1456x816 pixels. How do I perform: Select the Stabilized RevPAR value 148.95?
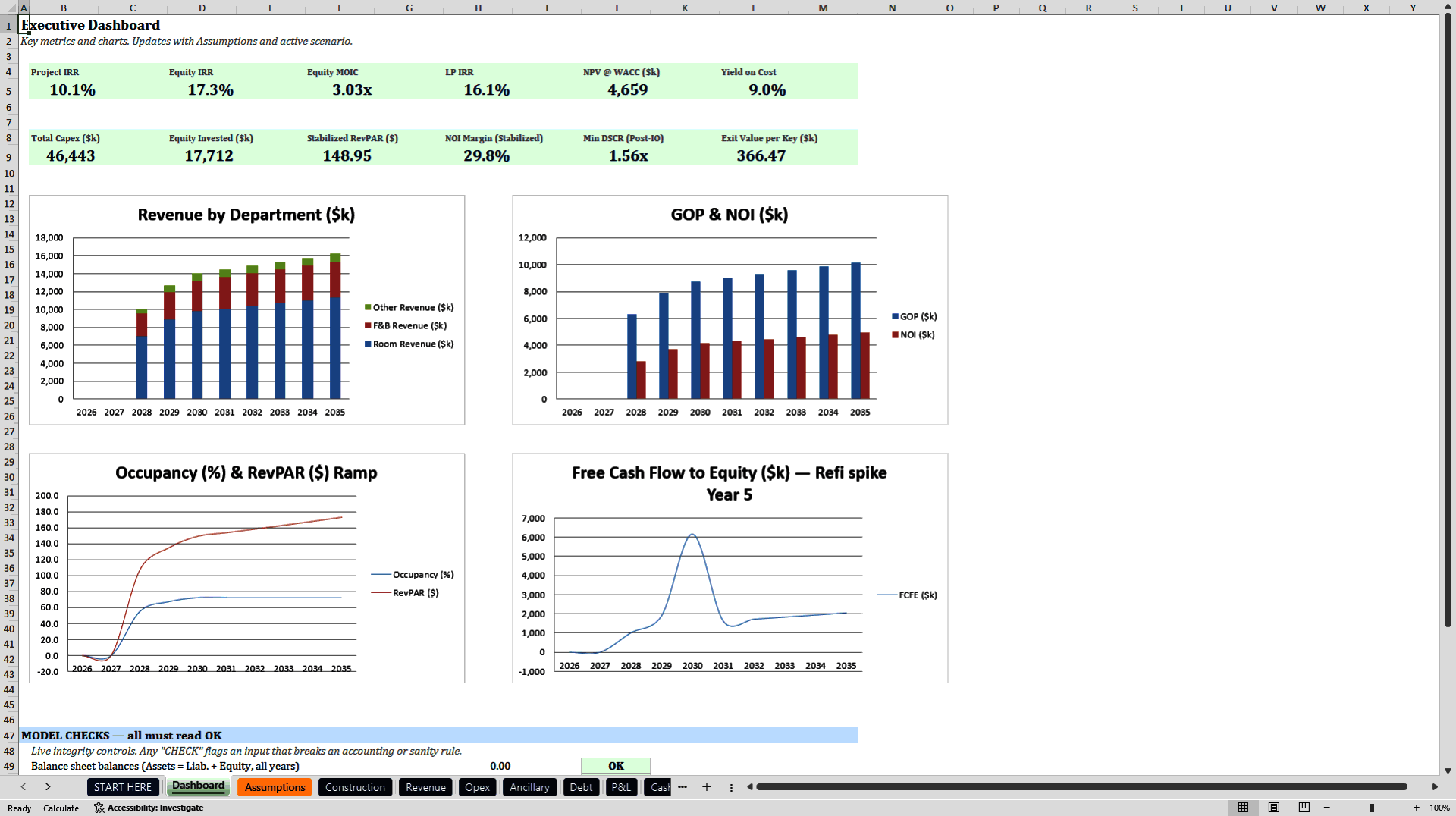347,156
